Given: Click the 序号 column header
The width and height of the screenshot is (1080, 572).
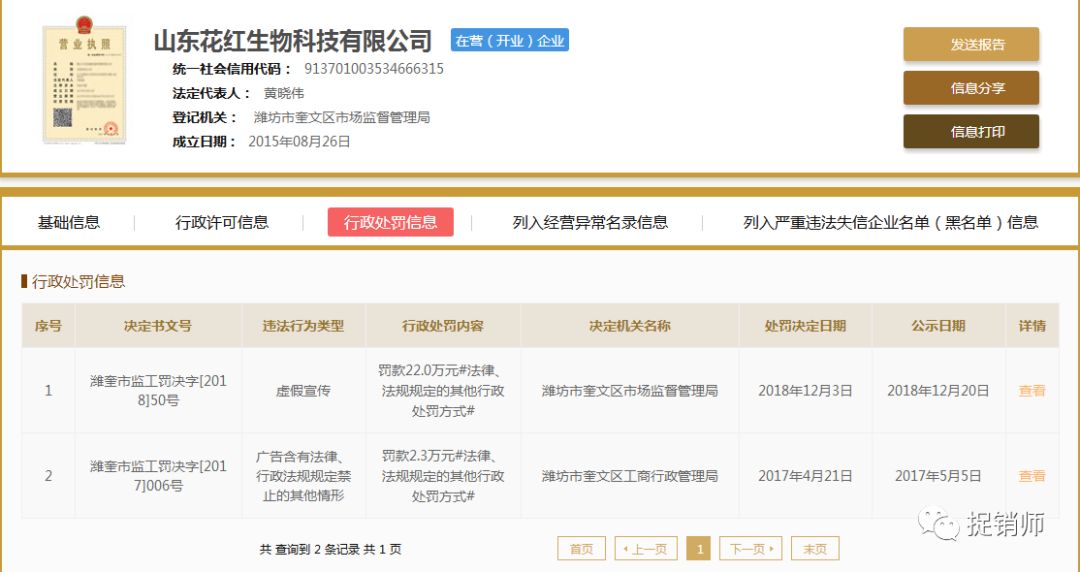Looking at the screenshot, I should point(48,326).
